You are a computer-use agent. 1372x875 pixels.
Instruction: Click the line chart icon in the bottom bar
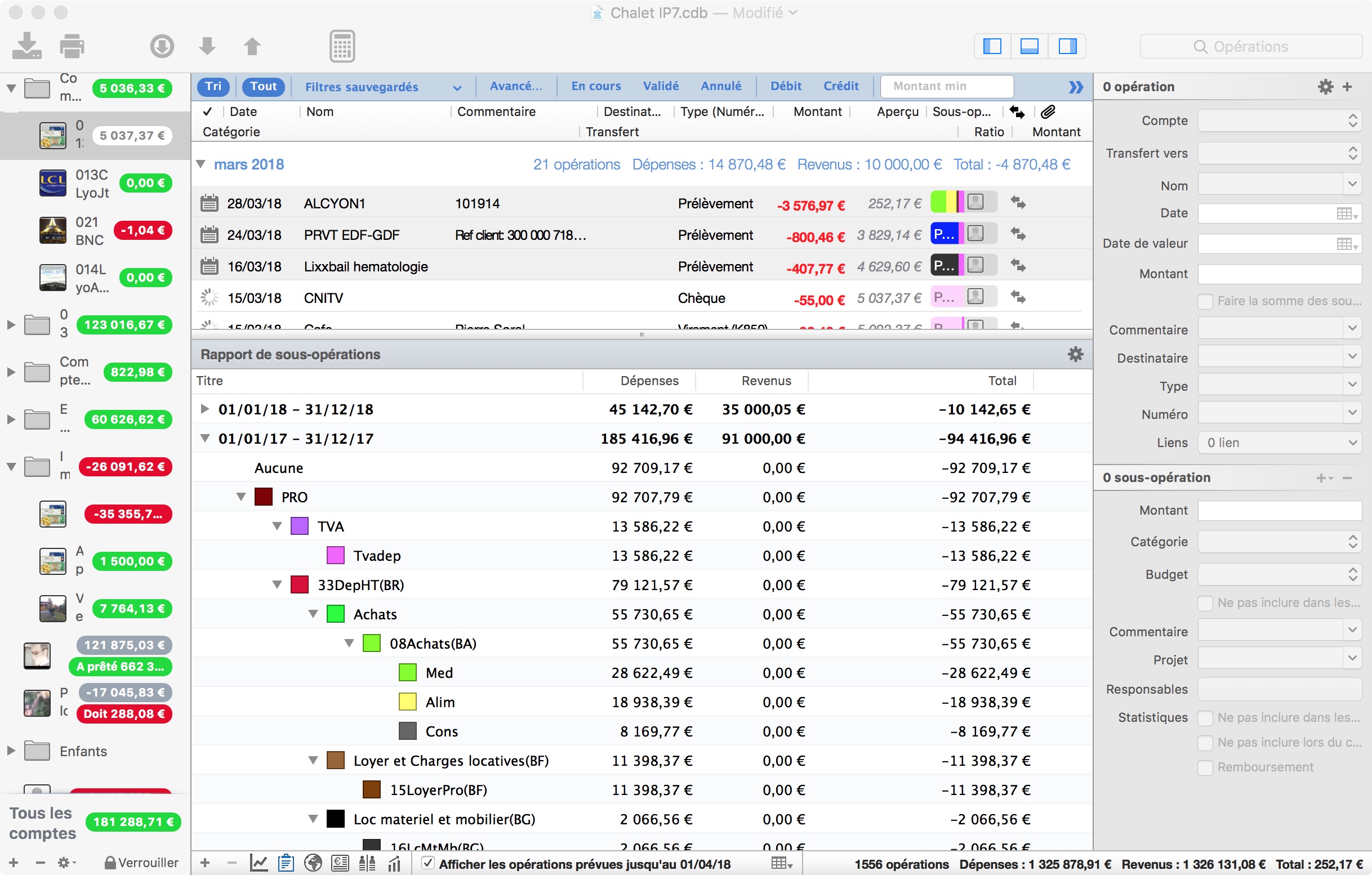coord(259,864)
